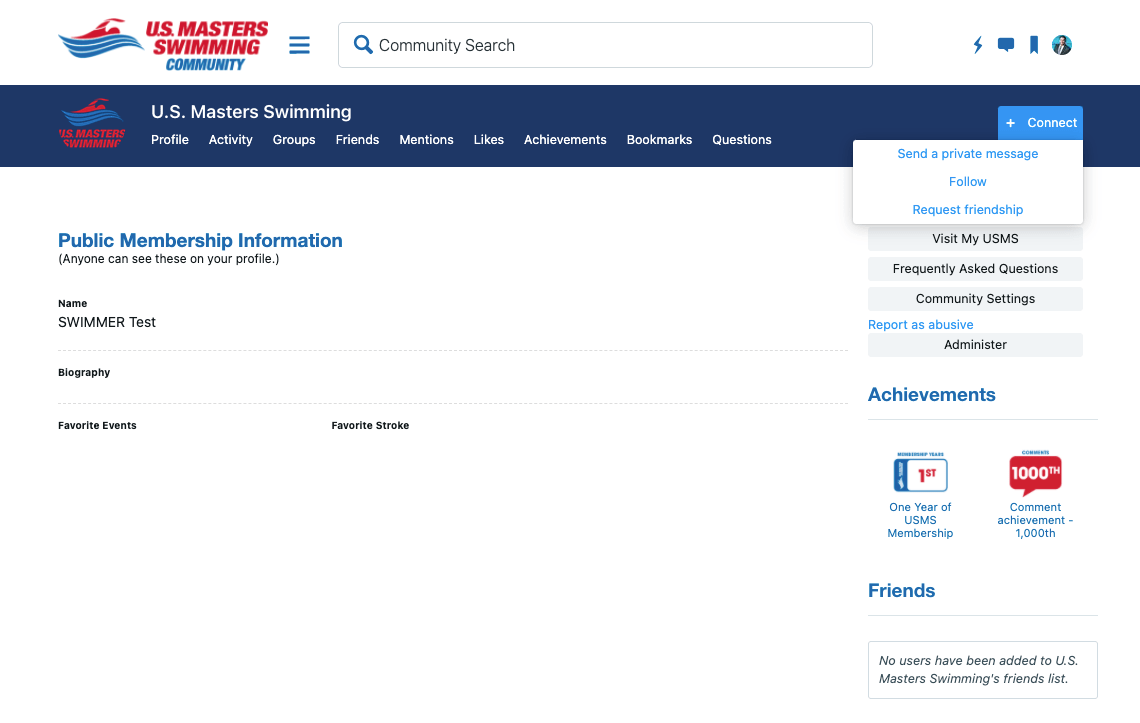Select Request friendship from the menu

tap(967, 209)
